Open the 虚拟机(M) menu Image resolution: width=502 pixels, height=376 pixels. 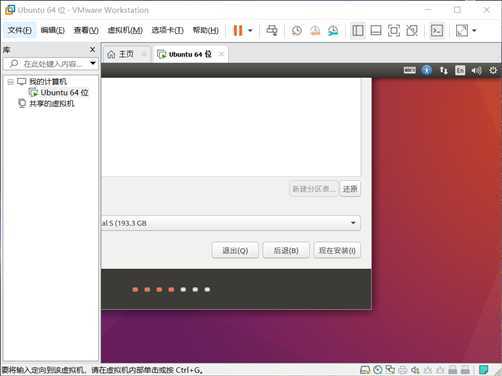pyautogui.click(x=125, y=30)
